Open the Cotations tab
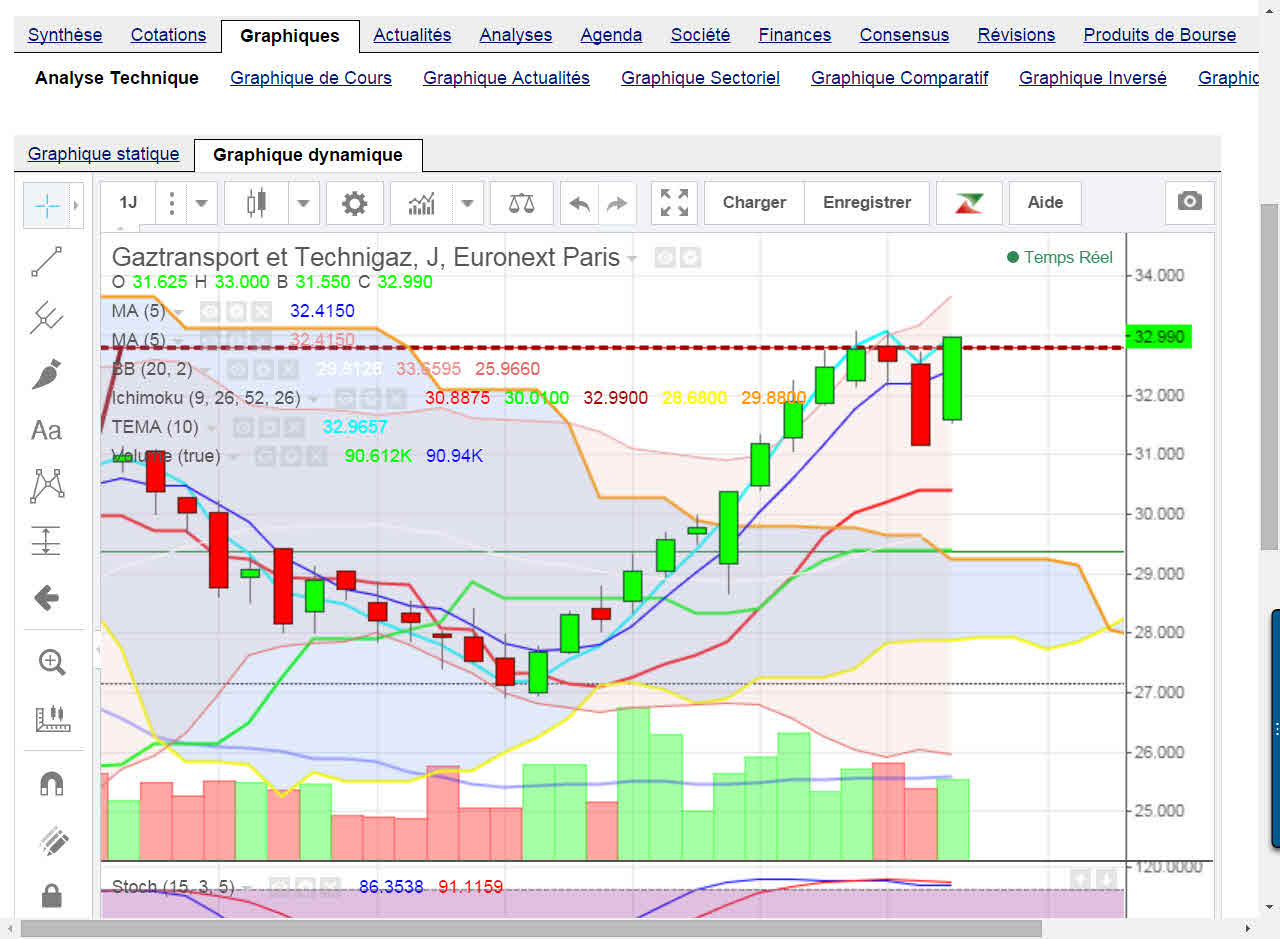This screenshot has width=1280, height=939. (x=168, y=35)
